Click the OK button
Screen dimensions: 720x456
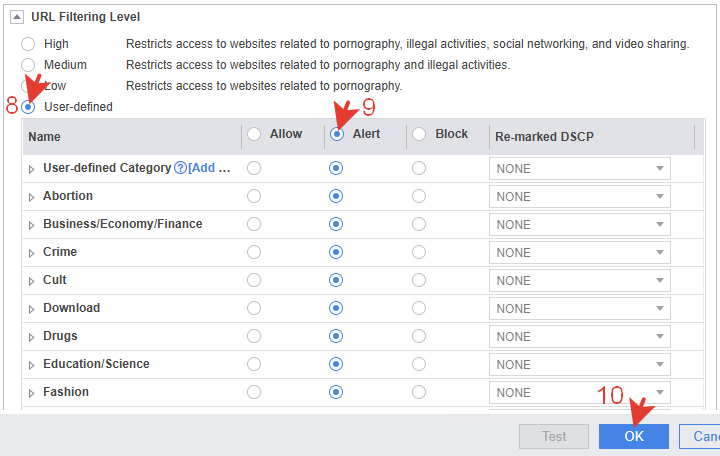coord(633,436)
